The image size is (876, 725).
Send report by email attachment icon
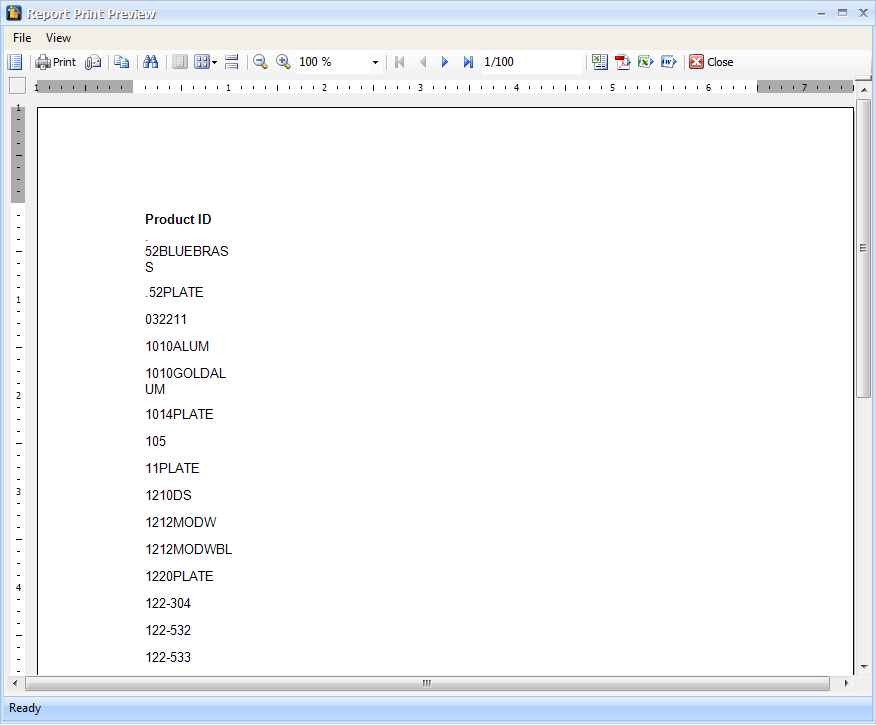[x=93, y=62]
